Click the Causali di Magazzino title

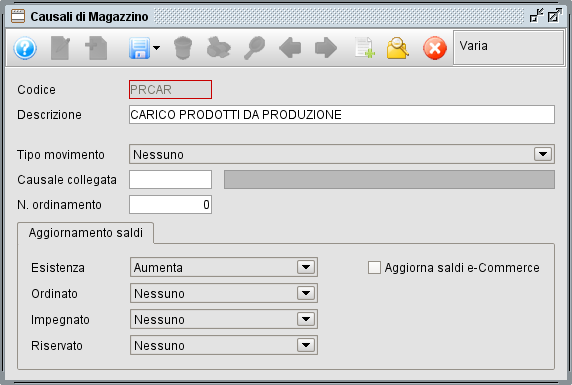[x=89, y=17]
